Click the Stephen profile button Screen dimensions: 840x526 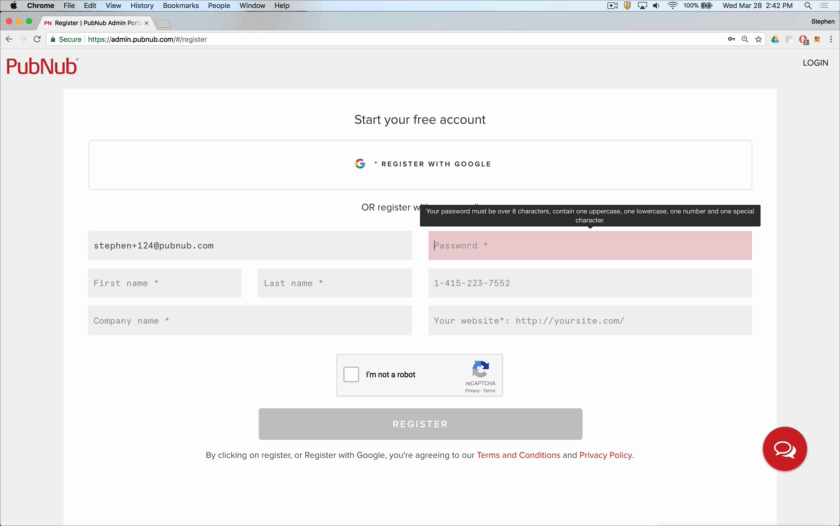coord(822,21)
